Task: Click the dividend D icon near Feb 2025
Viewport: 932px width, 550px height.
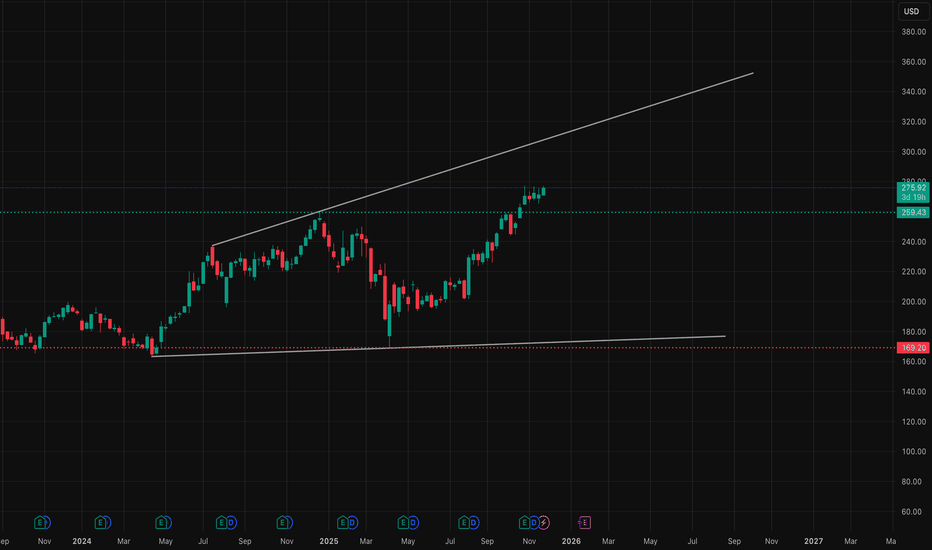Action: click(354, 522)
